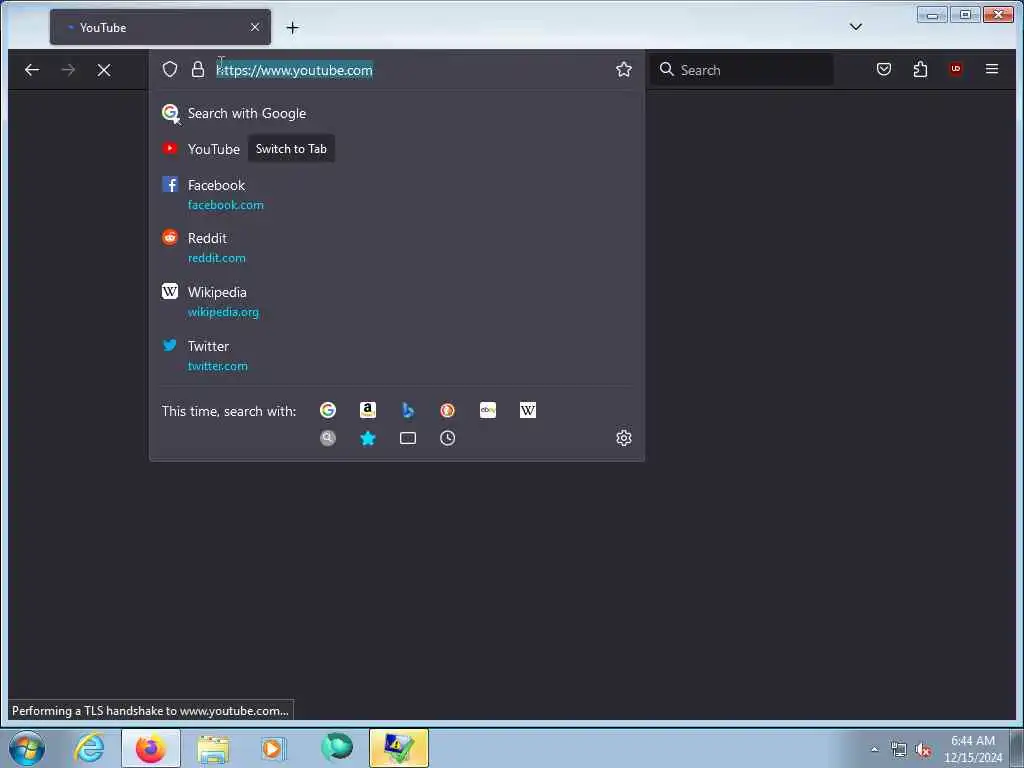Screen dimensions: 1024x768
Task: Open a new tab
Action: 293,27
